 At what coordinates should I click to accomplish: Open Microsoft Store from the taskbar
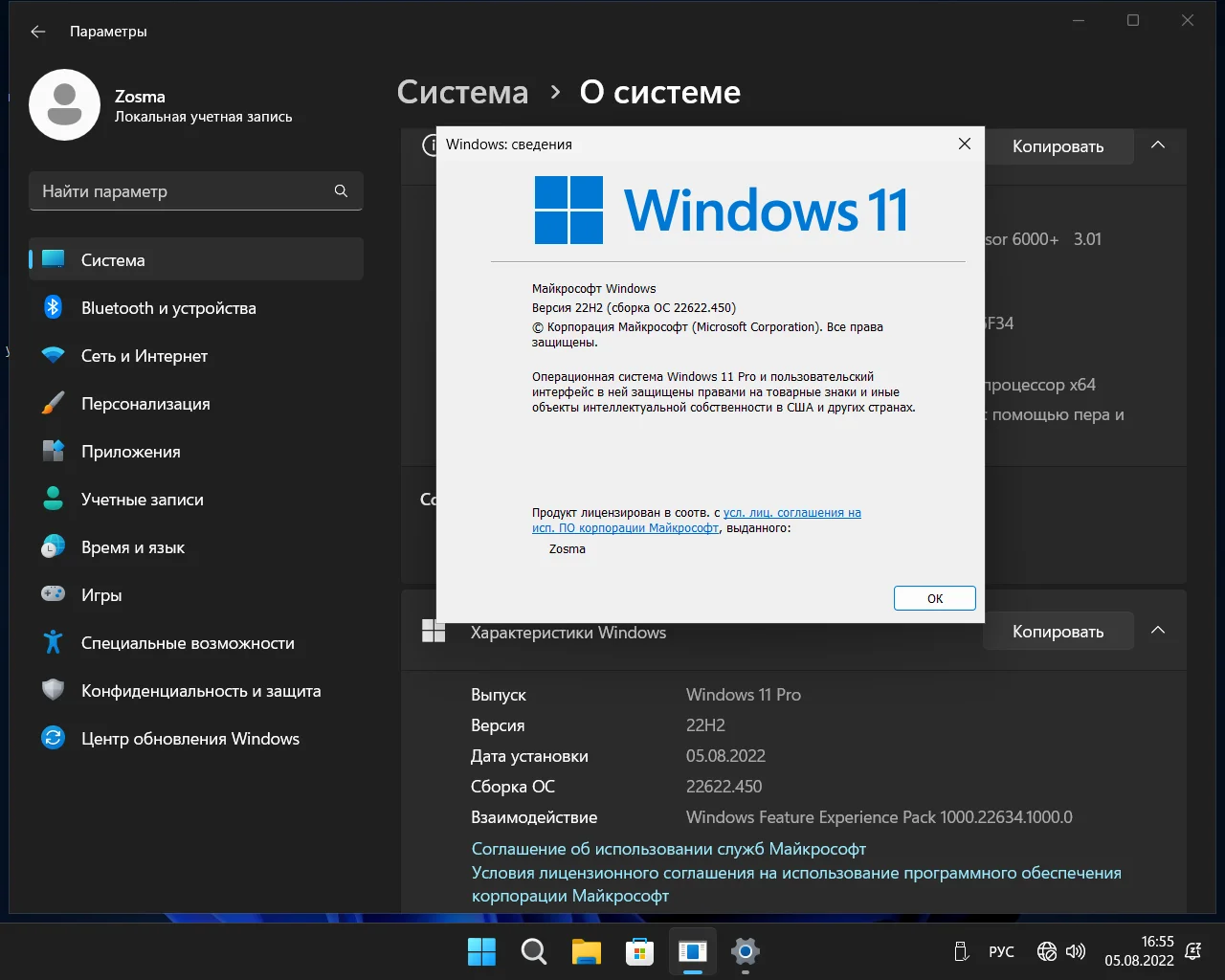(x=639, y=951)
